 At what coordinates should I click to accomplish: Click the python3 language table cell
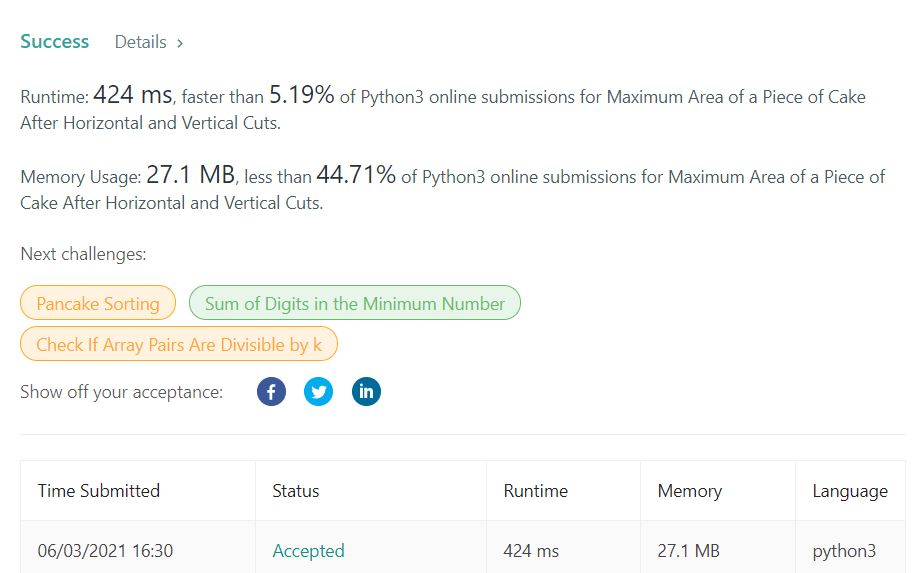(x=844, y=551)
